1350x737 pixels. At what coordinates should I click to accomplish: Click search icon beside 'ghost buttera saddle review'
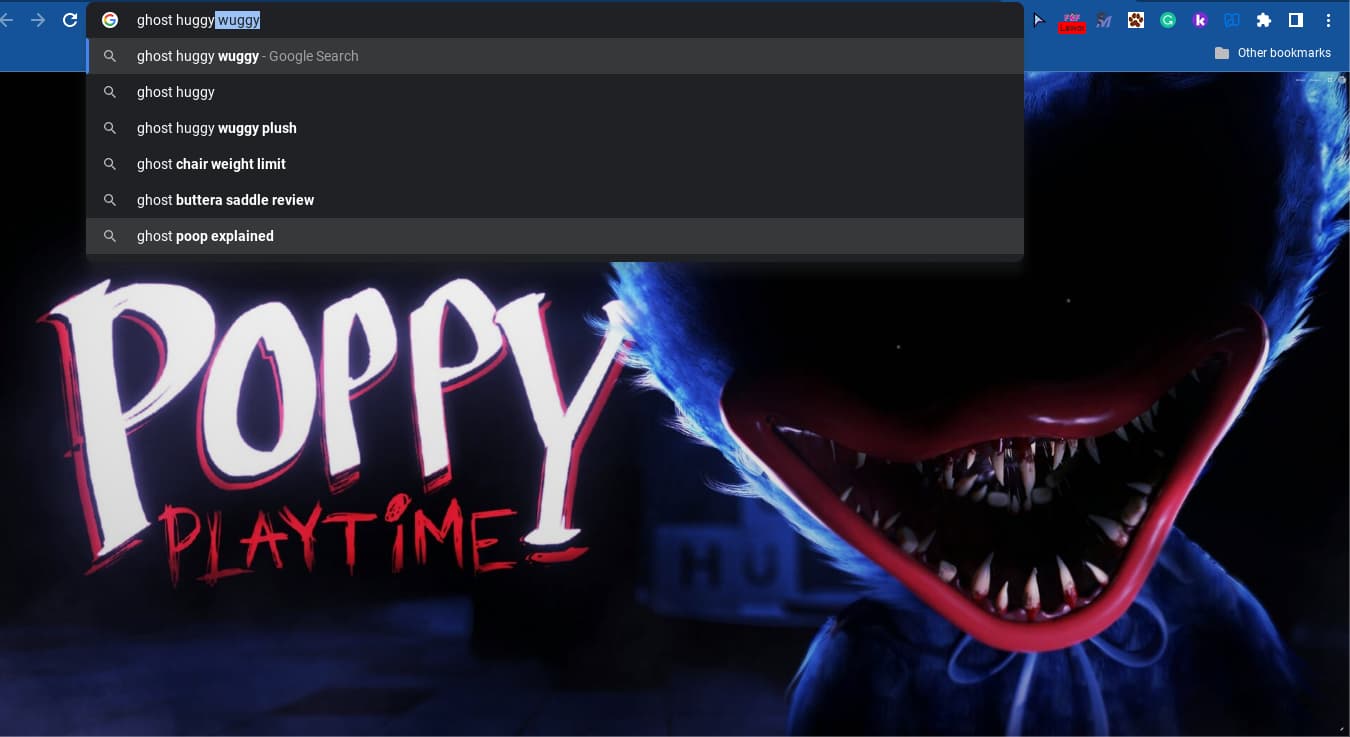(x=110, y=200)
